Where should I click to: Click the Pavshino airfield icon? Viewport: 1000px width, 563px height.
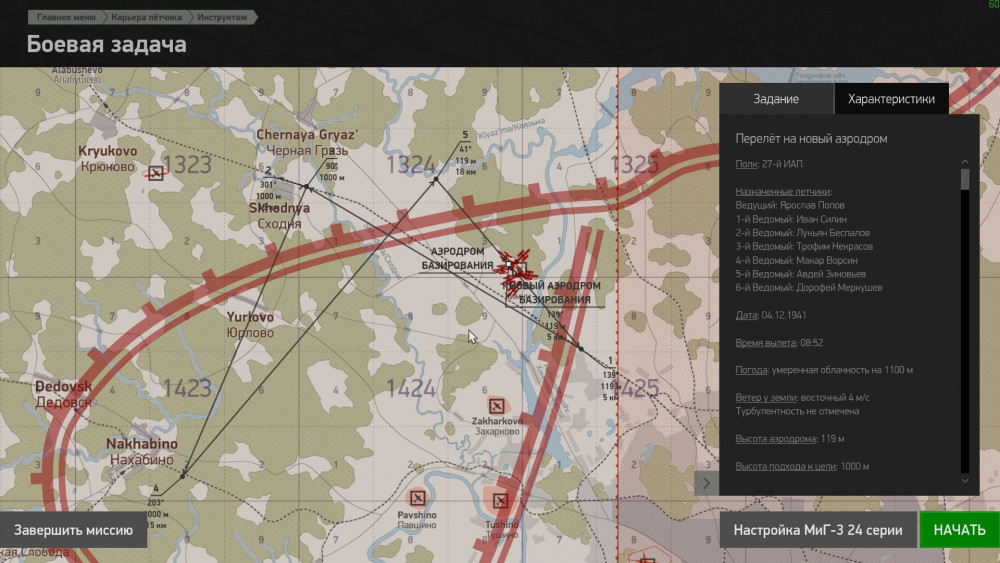click(x=418, y=498)
